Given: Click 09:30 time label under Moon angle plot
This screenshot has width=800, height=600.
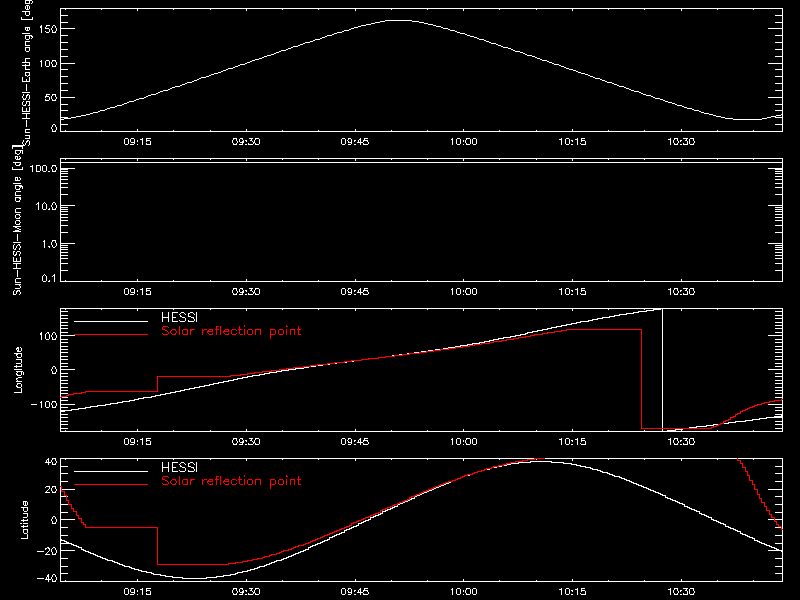Looking at the screenshot, I should coord(246,292).
